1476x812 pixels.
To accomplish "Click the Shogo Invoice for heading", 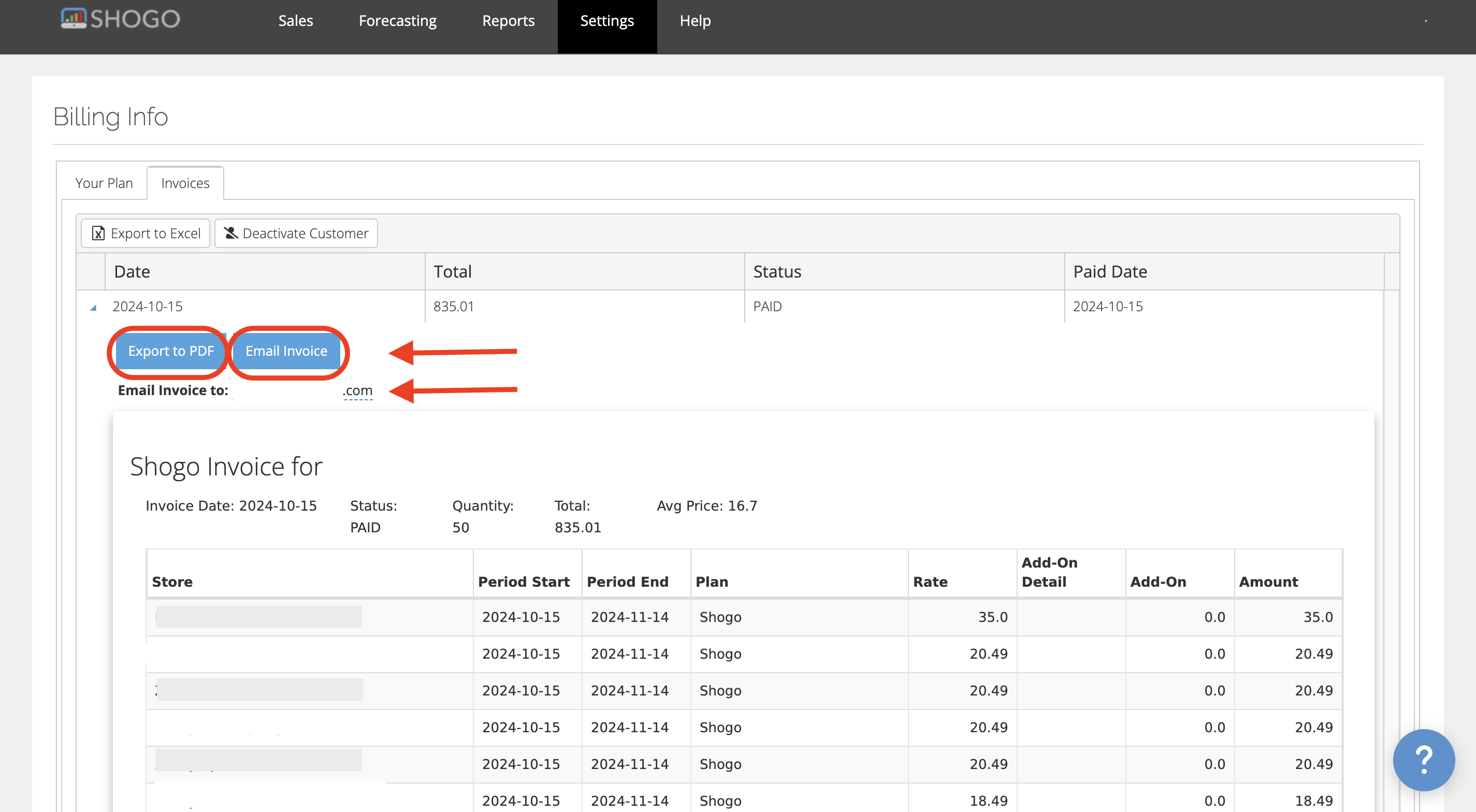I will point(226,467).
